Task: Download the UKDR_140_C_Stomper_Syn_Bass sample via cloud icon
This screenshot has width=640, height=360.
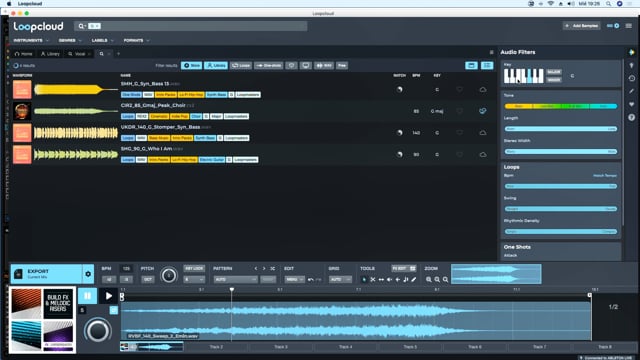Action: [x=482, y=133]
